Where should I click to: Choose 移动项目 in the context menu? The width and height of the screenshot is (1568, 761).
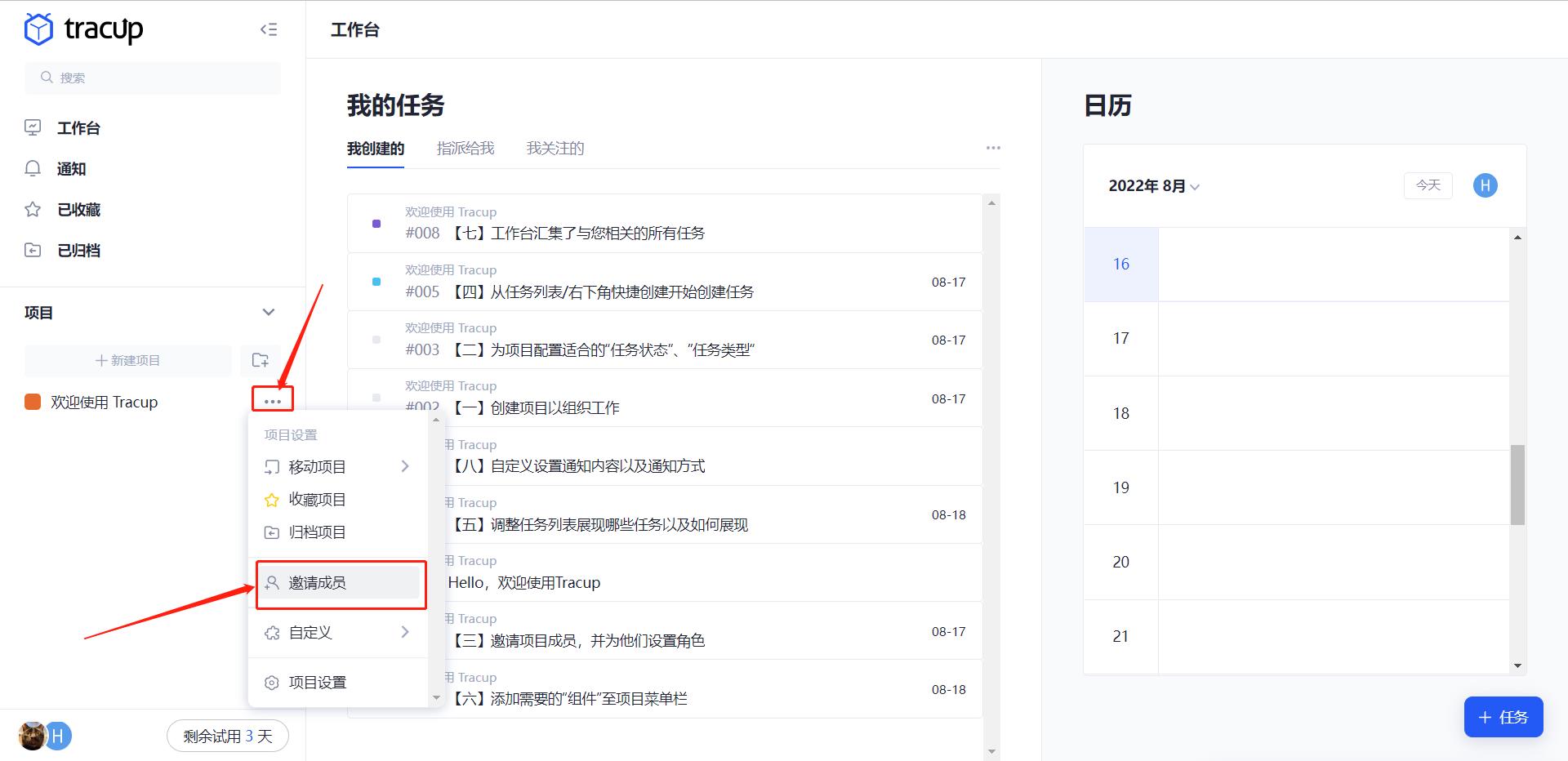pyautogui.click(x=317, y=466)
